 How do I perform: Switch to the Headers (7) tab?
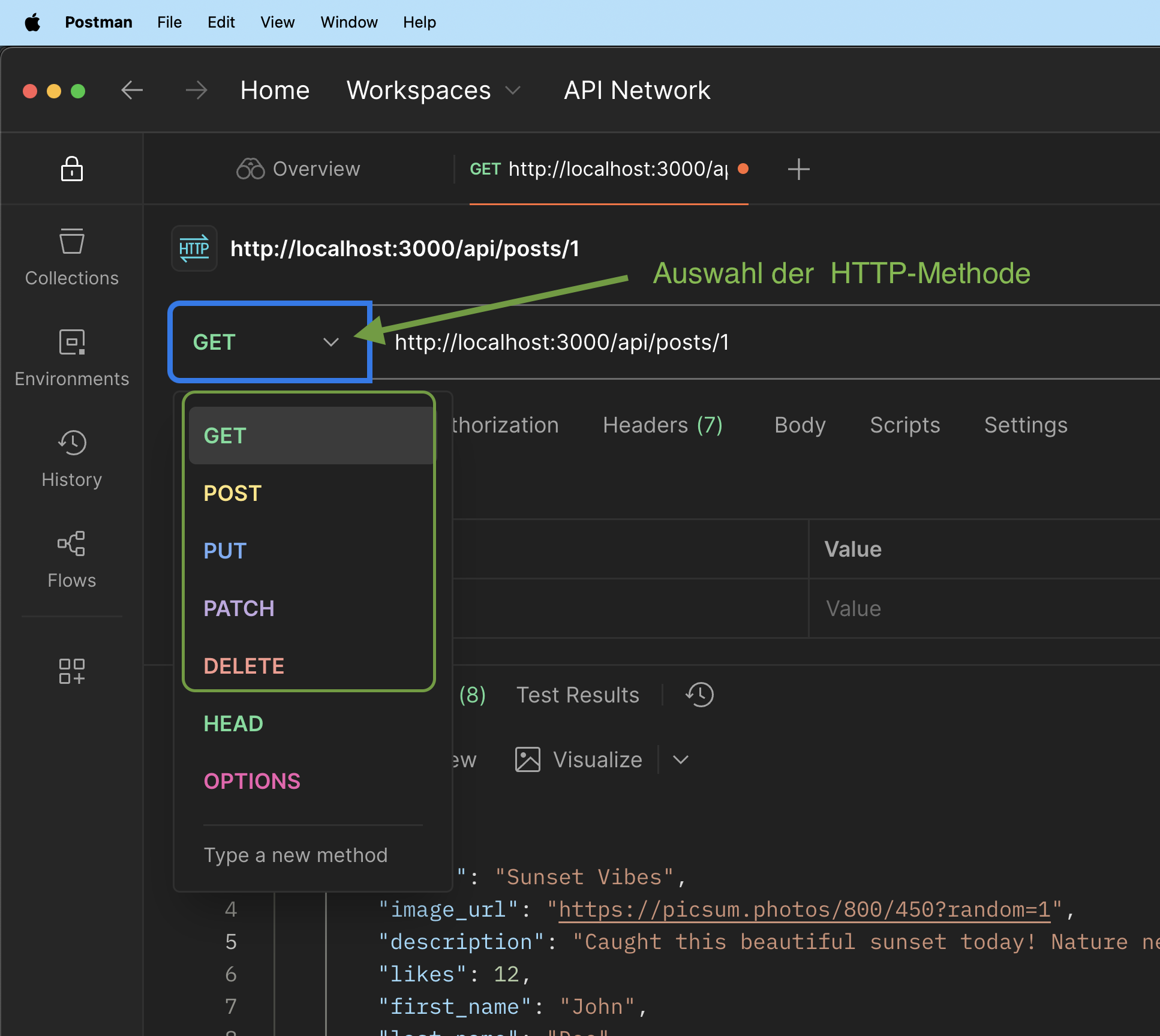(663, 425)
